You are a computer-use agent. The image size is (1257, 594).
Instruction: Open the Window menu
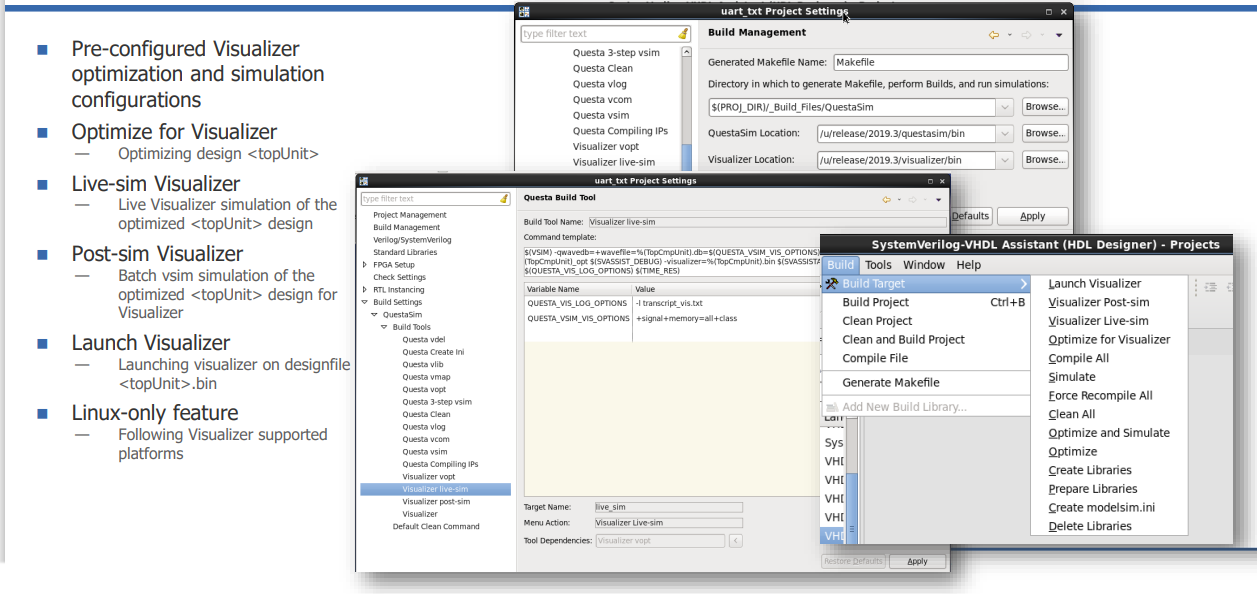tap(924, 265)
